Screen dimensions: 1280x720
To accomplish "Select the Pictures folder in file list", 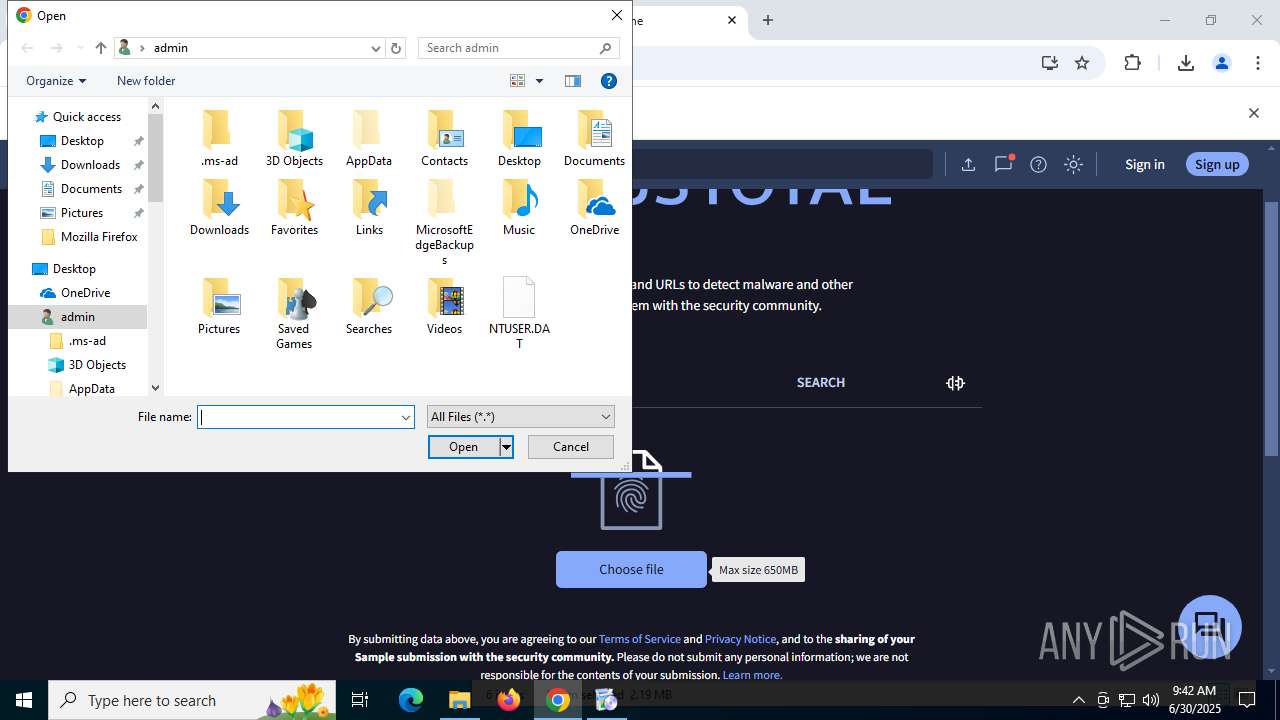I will tap(219, 307).
